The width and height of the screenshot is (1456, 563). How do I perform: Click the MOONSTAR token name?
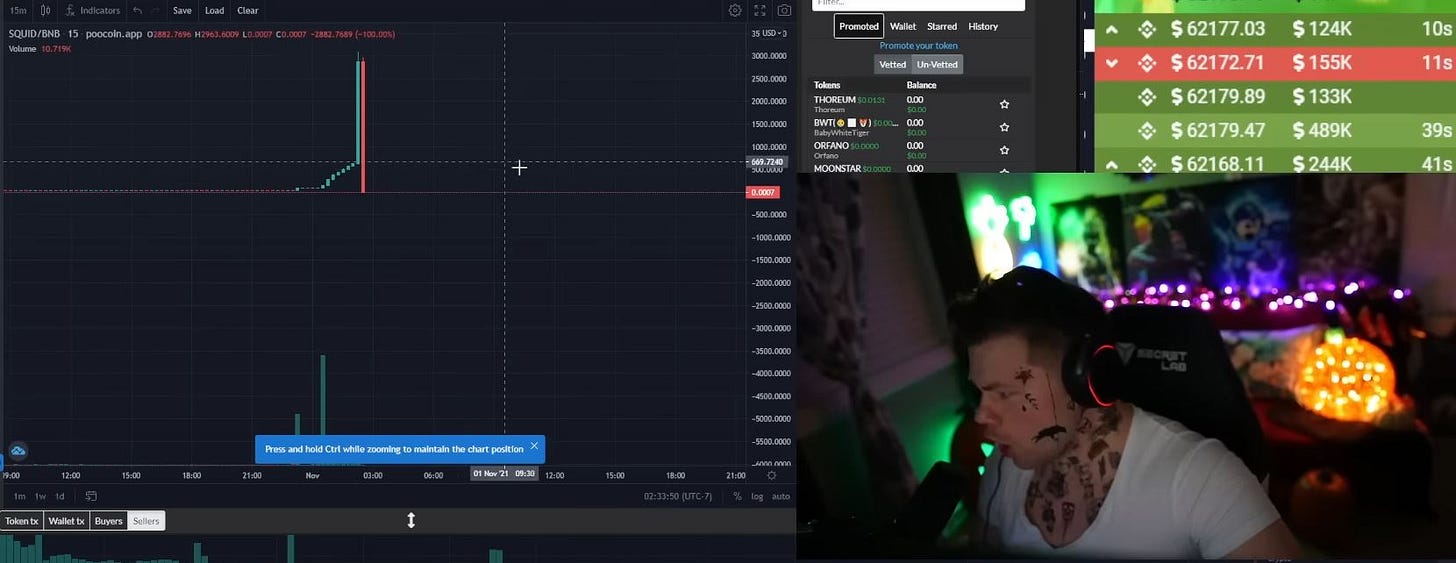tap(837, 168)
